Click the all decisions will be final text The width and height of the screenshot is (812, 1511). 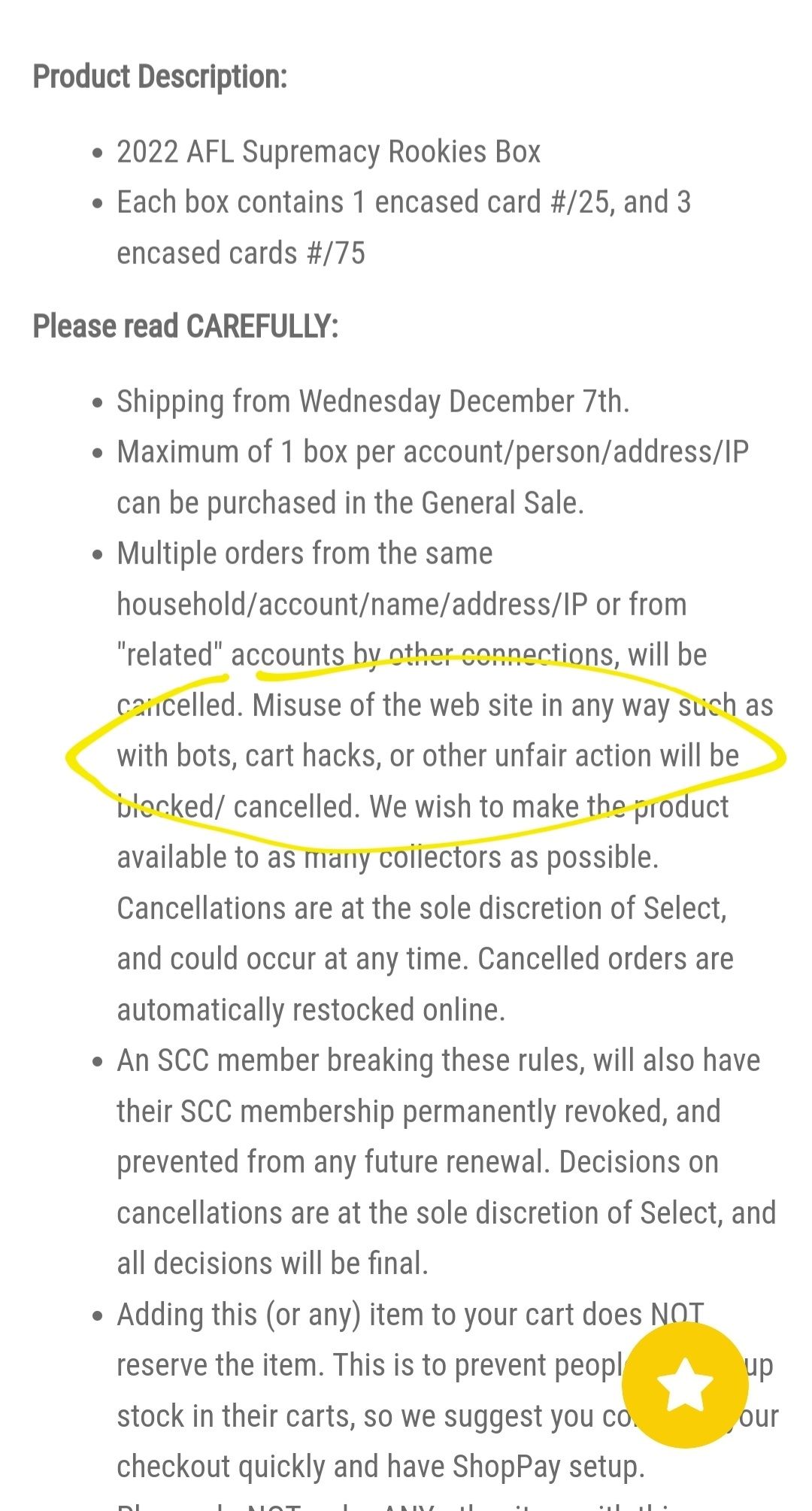pyautogui.click(x=272, y=1264)
